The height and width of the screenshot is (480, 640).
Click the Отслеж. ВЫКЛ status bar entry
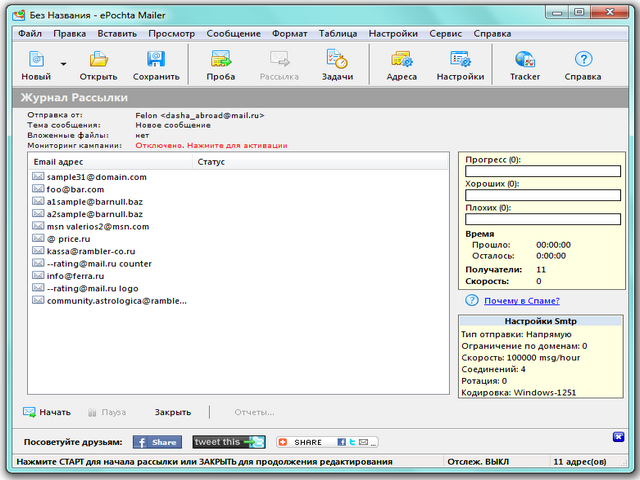point(478,462)
